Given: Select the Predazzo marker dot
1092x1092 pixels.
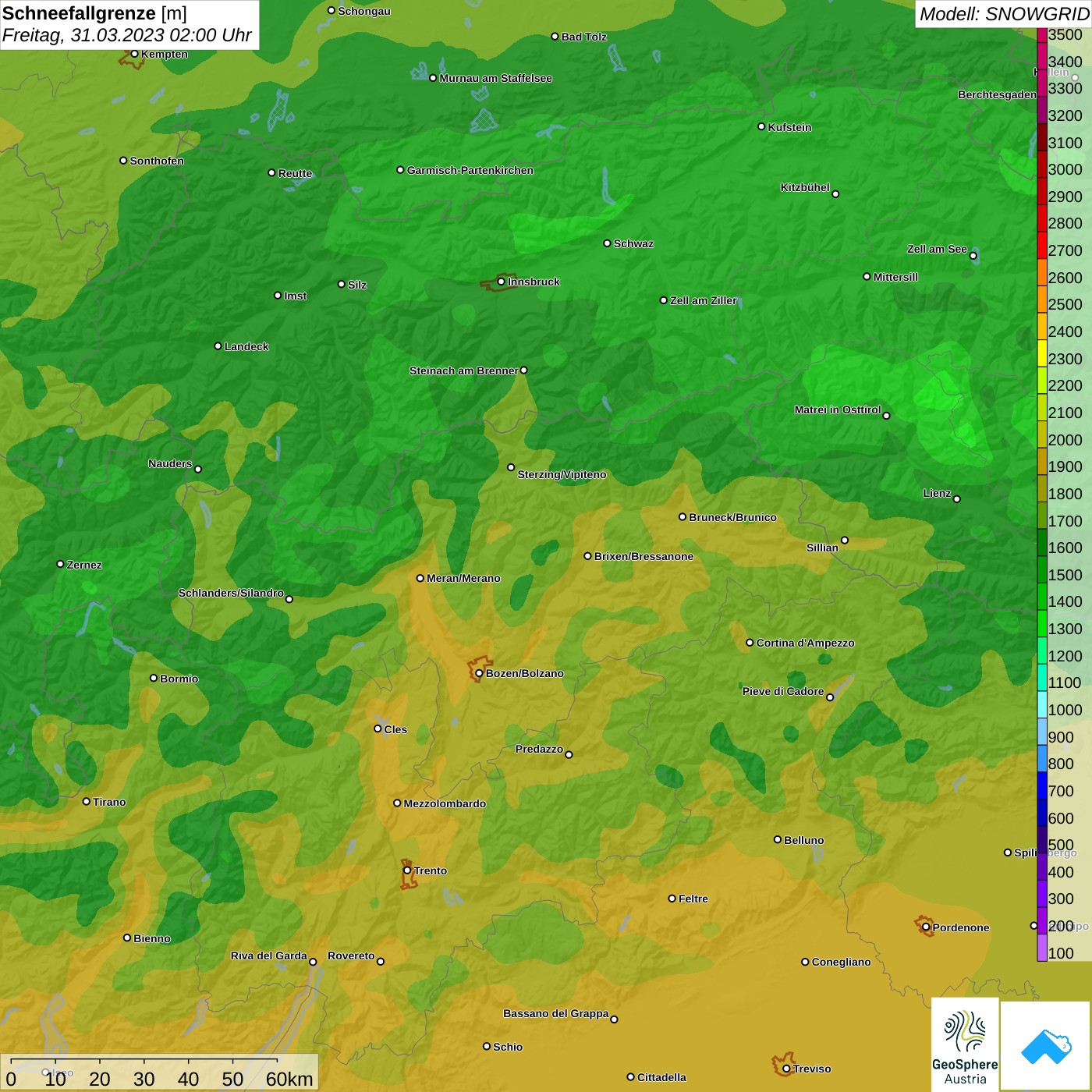Looking at the screenshot, I should point(569,754).
